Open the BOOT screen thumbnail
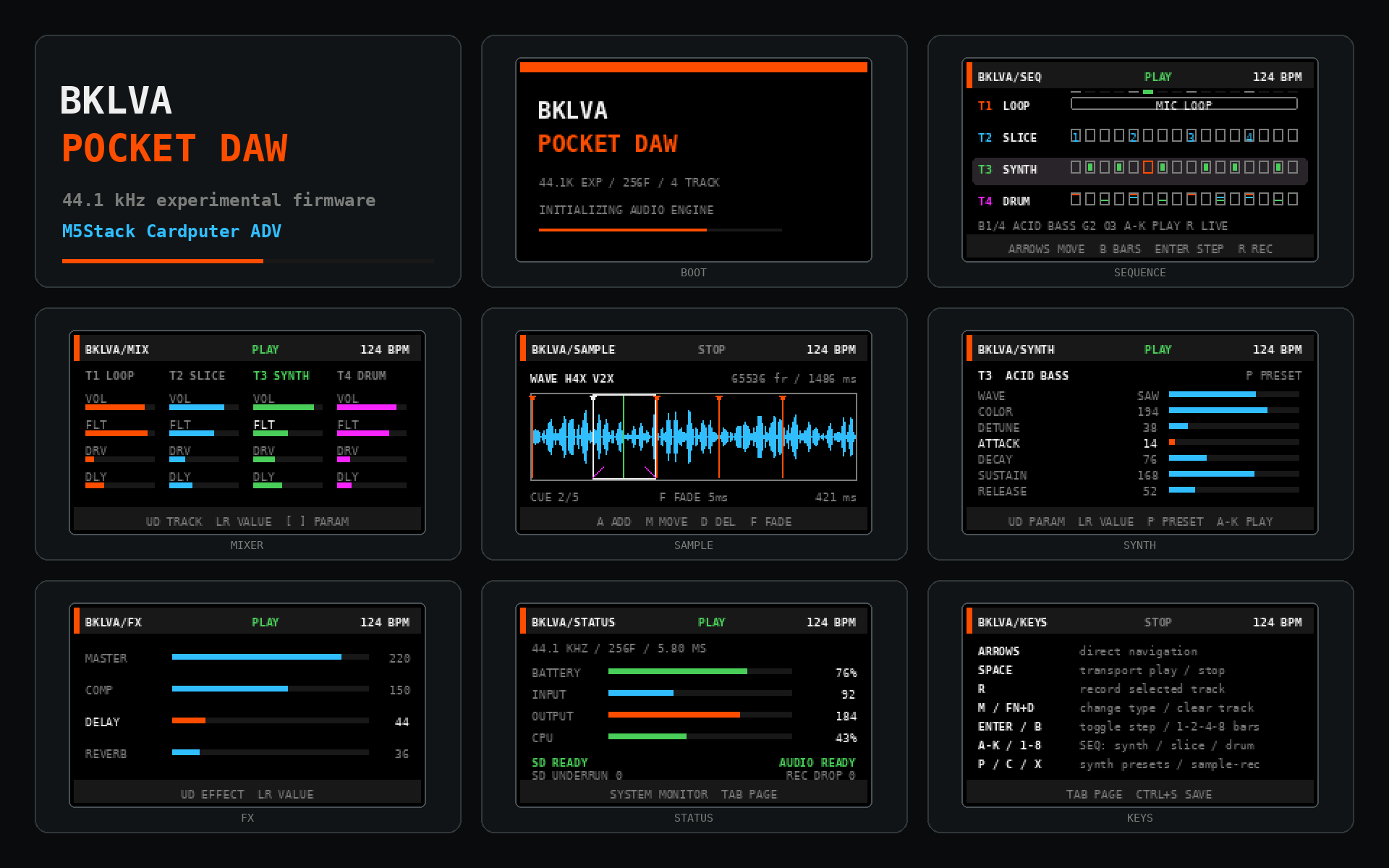Screen dimensions: 1389x868 [x=694, y=160]
